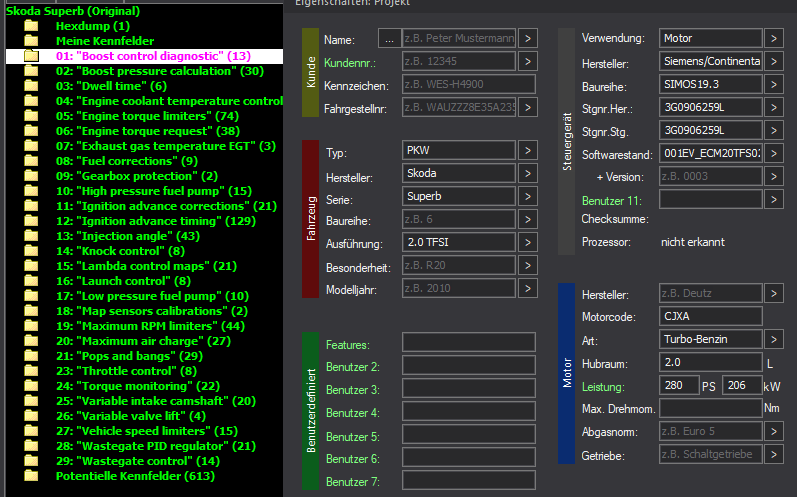The height and width of the screenshot is (497, 797).
Task: Open the arrow list for Getriebe field
Action: click(774, 454)
